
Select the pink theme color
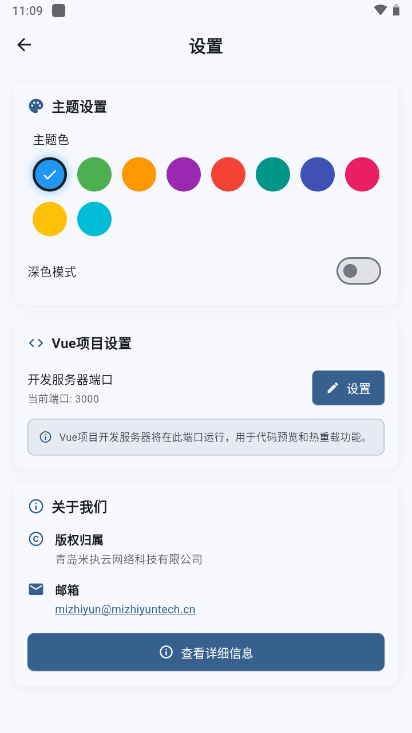pyautogui.click(x=362, y=174)
